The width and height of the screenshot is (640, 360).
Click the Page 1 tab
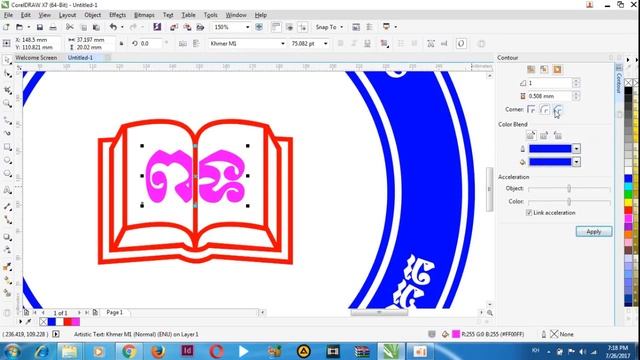point(114,312)
